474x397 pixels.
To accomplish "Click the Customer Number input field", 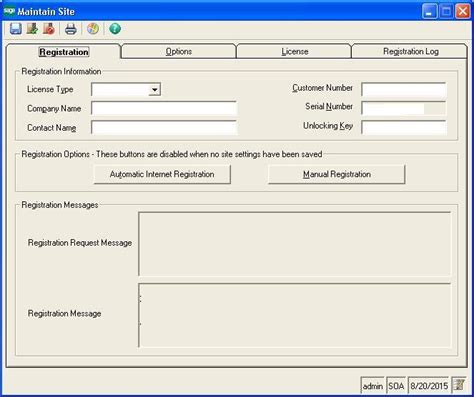I will (x=404, y=90).
